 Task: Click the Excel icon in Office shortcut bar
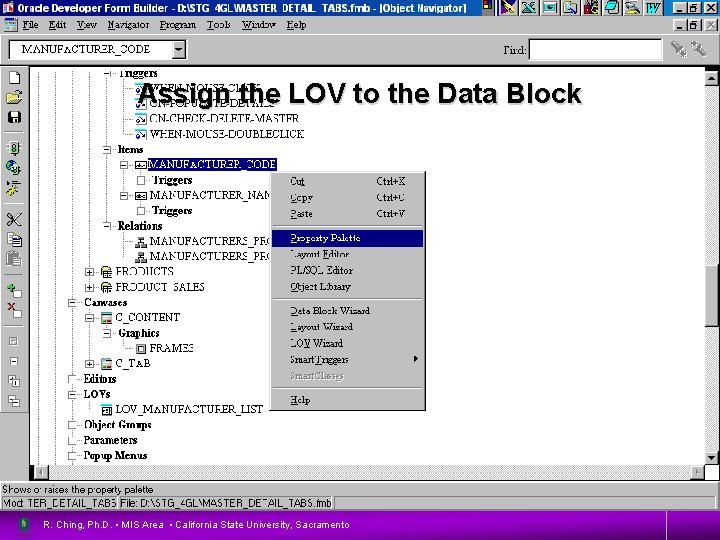pos(529,8)
